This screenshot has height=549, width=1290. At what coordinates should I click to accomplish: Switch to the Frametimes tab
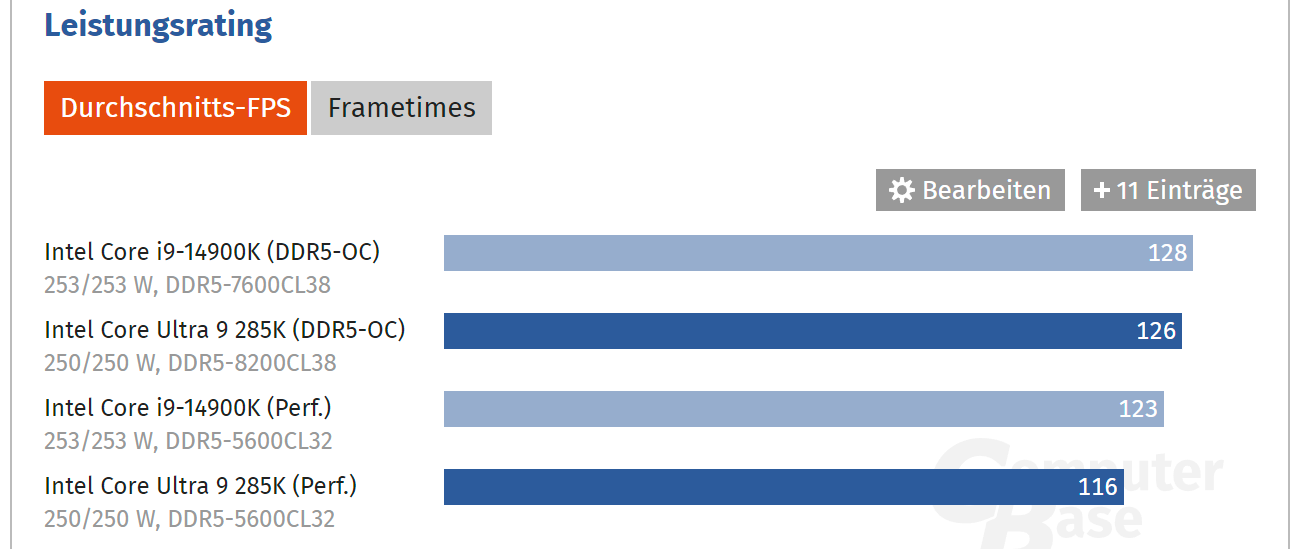[x=401, y=108]
